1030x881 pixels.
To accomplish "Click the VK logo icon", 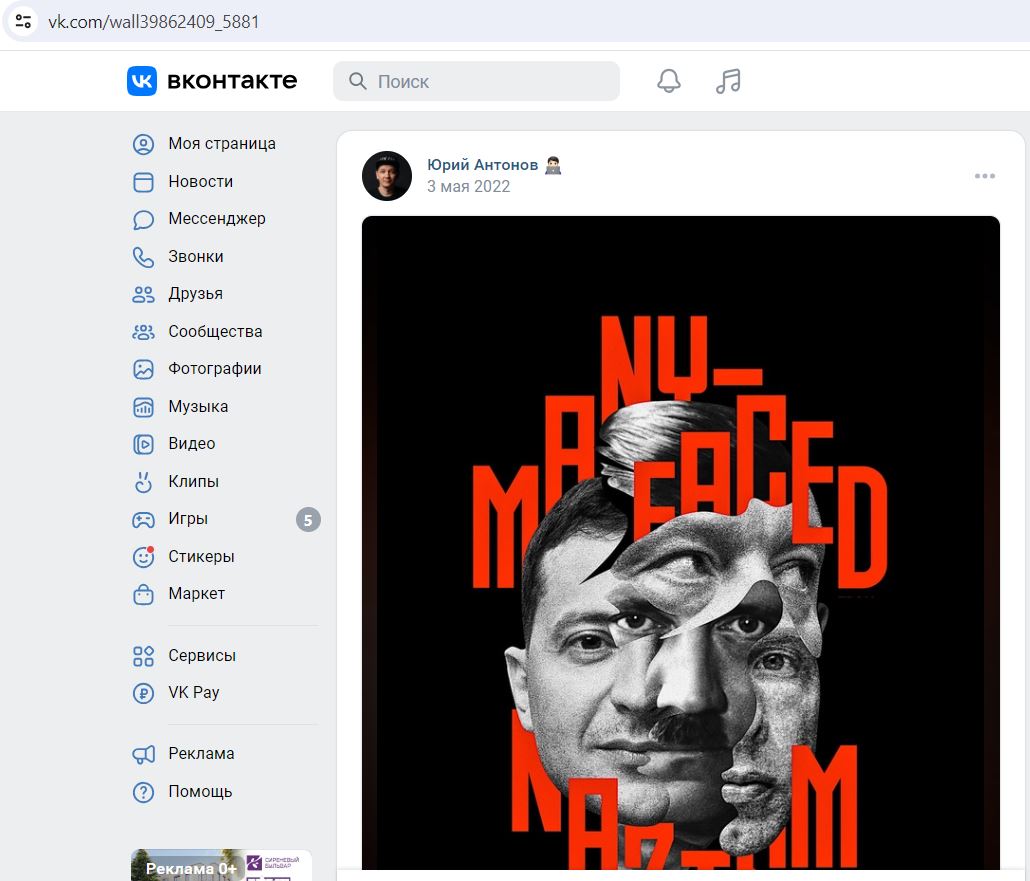I will 142,81.
